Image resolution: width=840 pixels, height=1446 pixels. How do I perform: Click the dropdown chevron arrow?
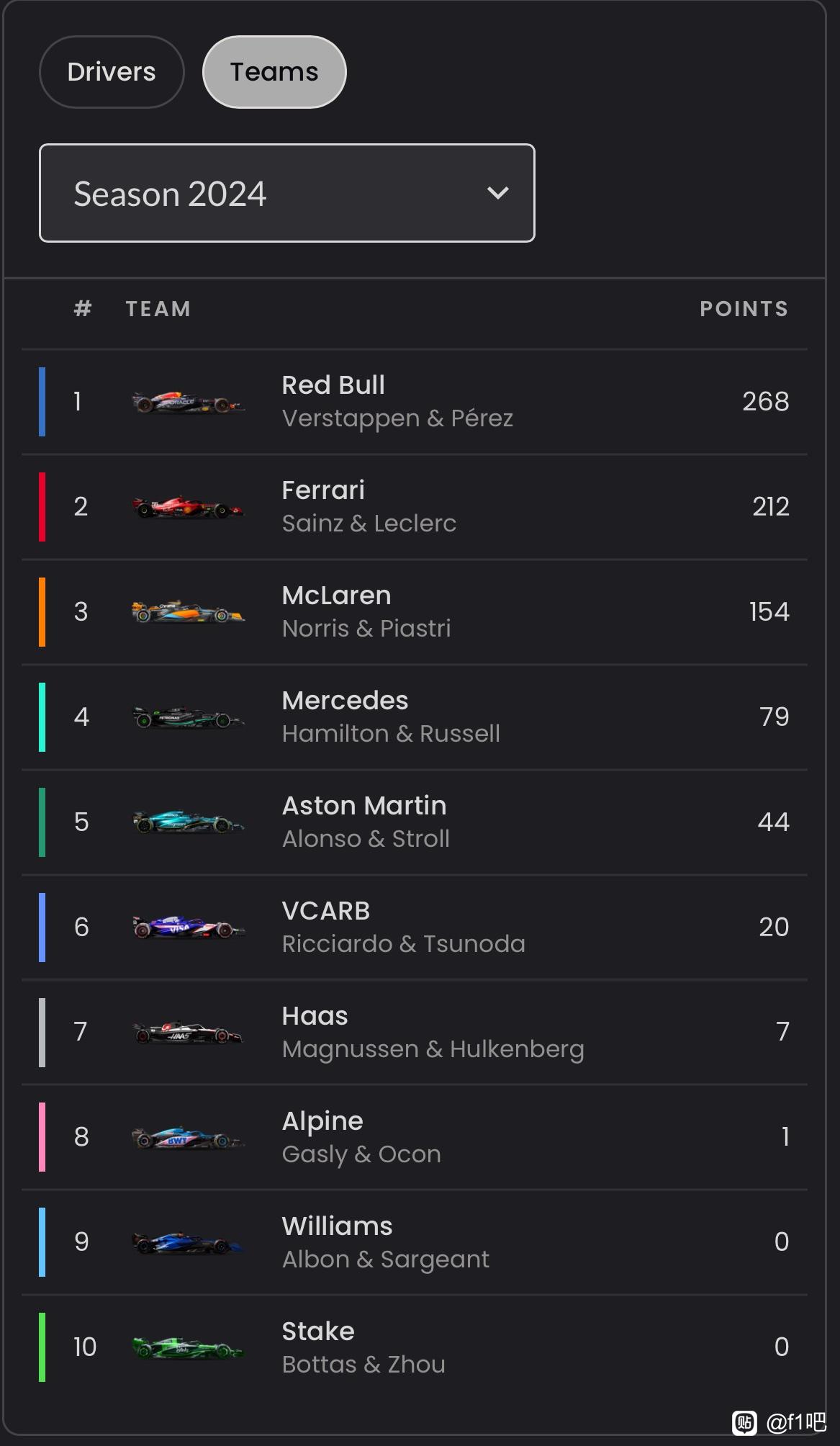[x=498, y=193]
